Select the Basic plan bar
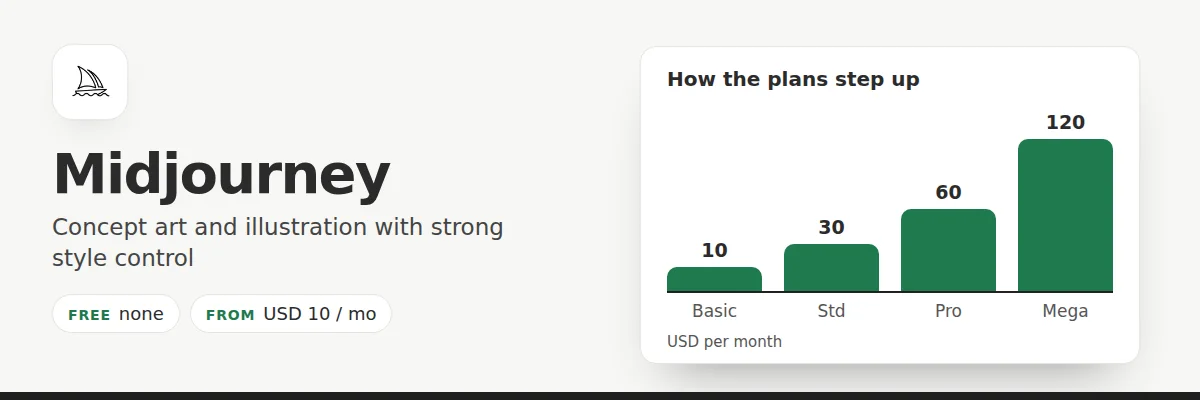Image resolution: width=1200 pixels, height=400 pixels. click(x=714, y=279)
